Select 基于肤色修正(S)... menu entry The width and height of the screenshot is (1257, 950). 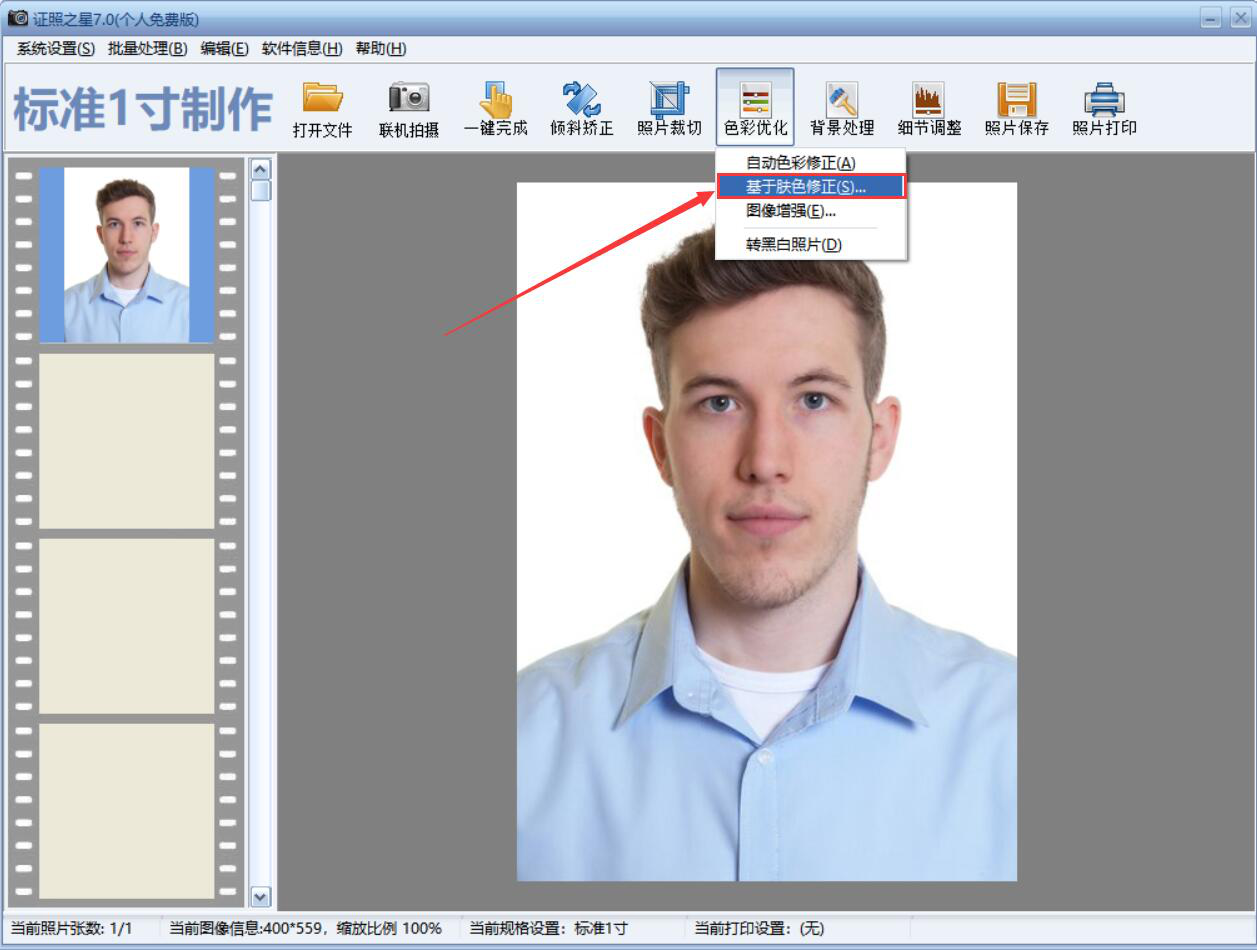click(x=811, y=186)
